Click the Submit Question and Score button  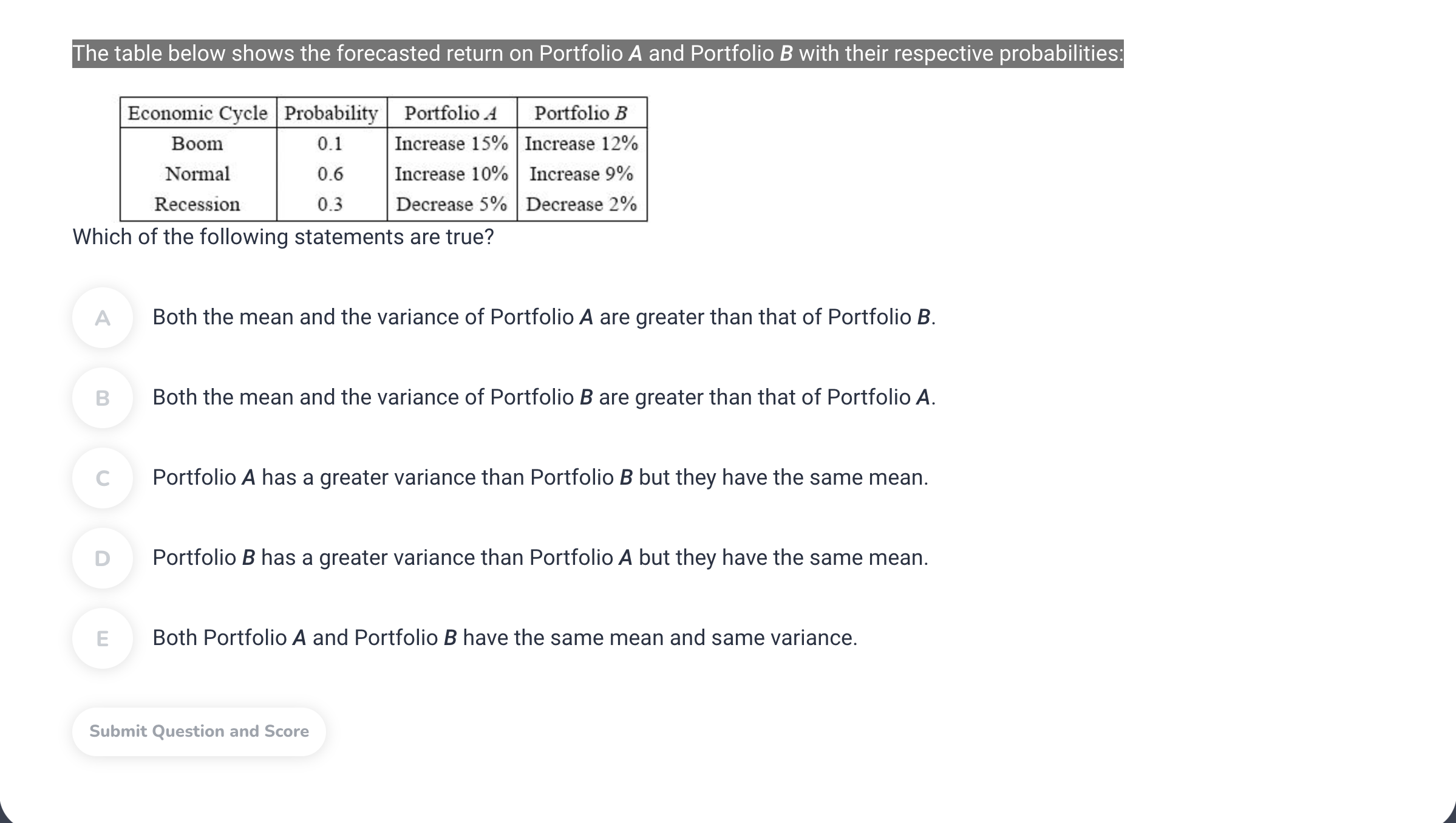click(x=199, y=731)
